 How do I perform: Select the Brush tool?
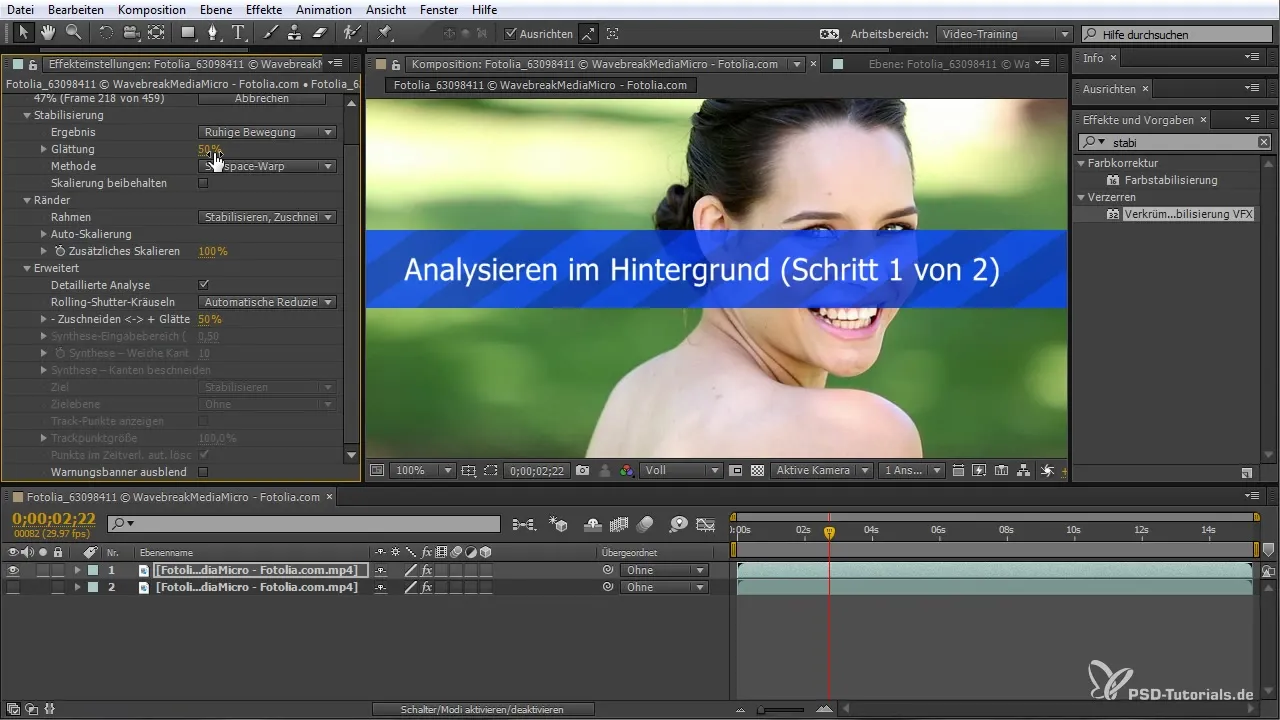click(x=272, y=33)
